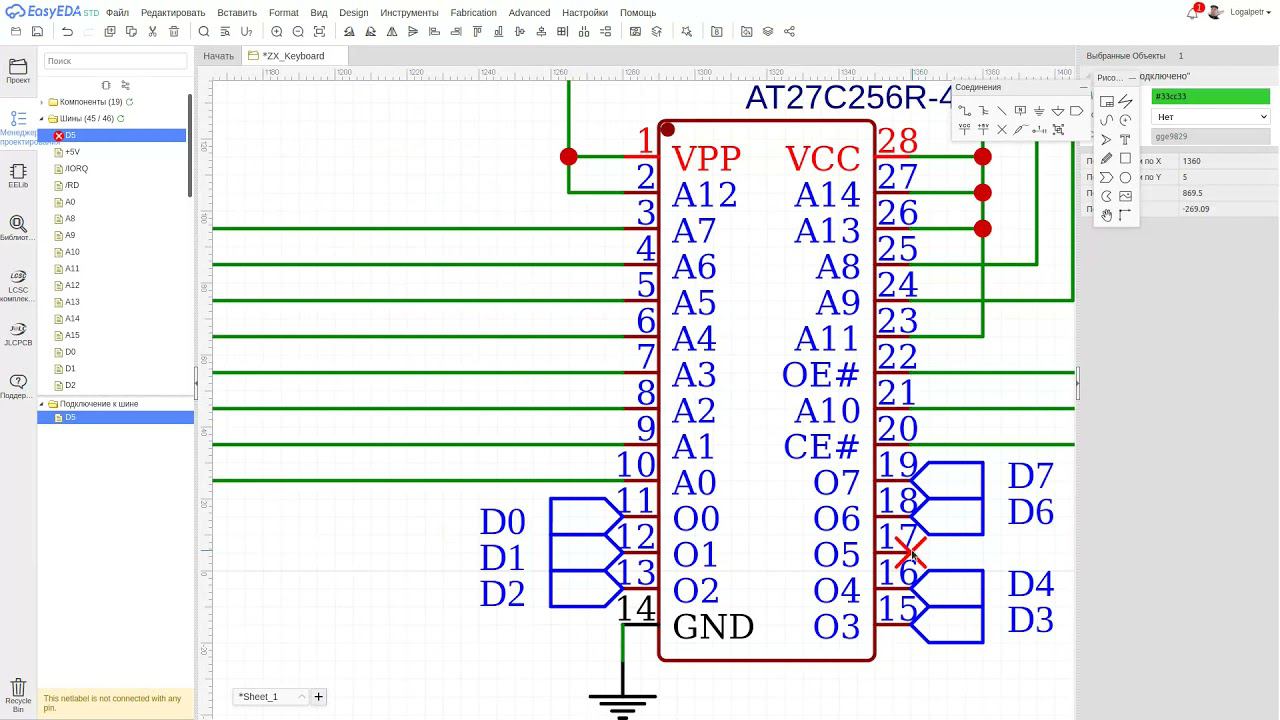Click the Save icon in toolbar

tap(37, 32)
